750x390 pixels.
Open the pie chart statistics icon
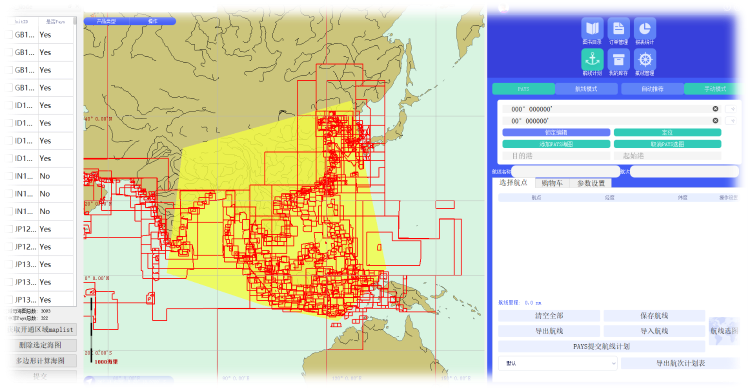click(645, 29)
